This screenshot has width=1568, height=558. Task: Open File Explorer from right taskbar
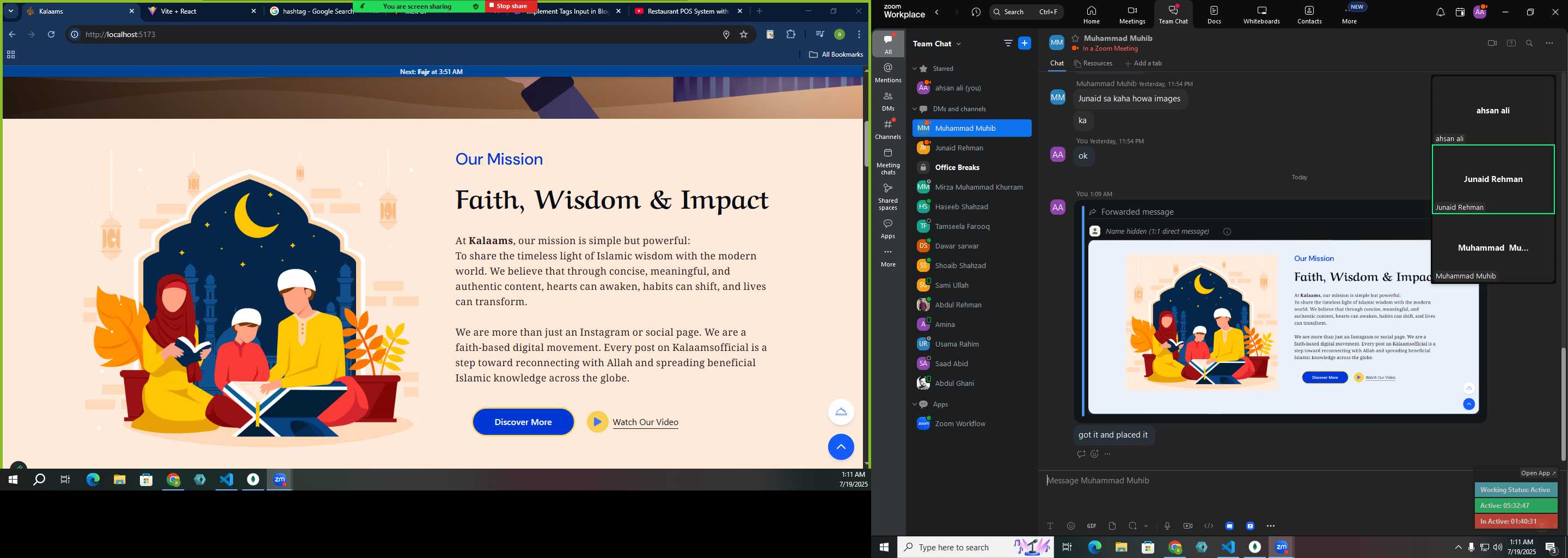point(1121,547)
